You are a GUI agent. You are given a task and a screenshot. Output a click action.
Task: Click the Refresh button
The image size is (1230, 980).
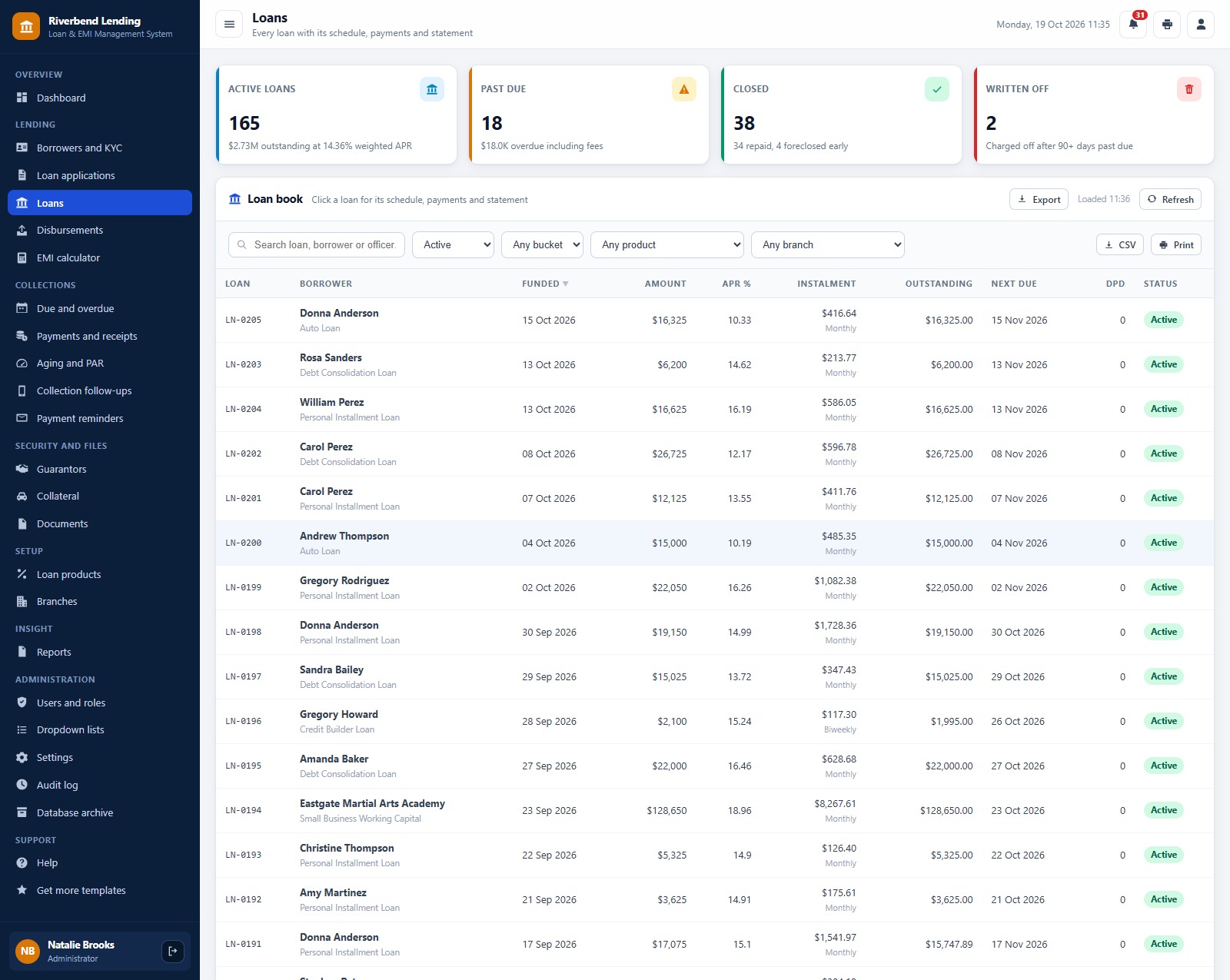point(1170,199)
